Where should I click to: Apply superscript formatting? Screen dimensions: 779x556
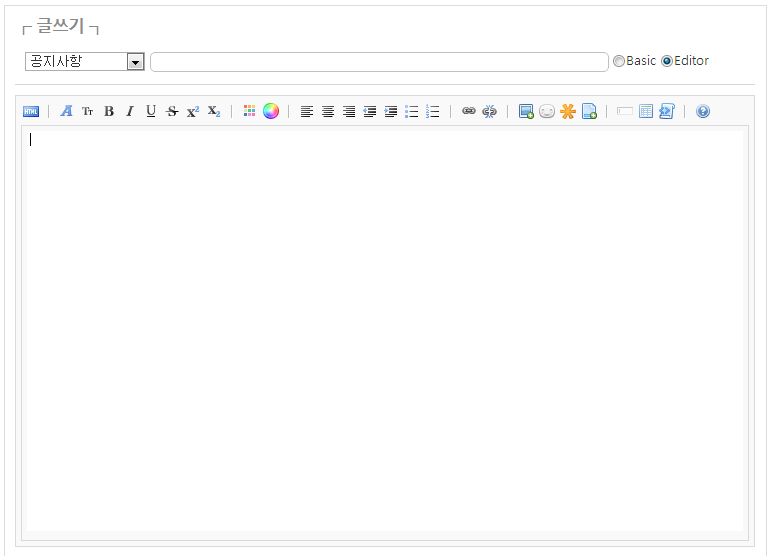tap(193, 112)
